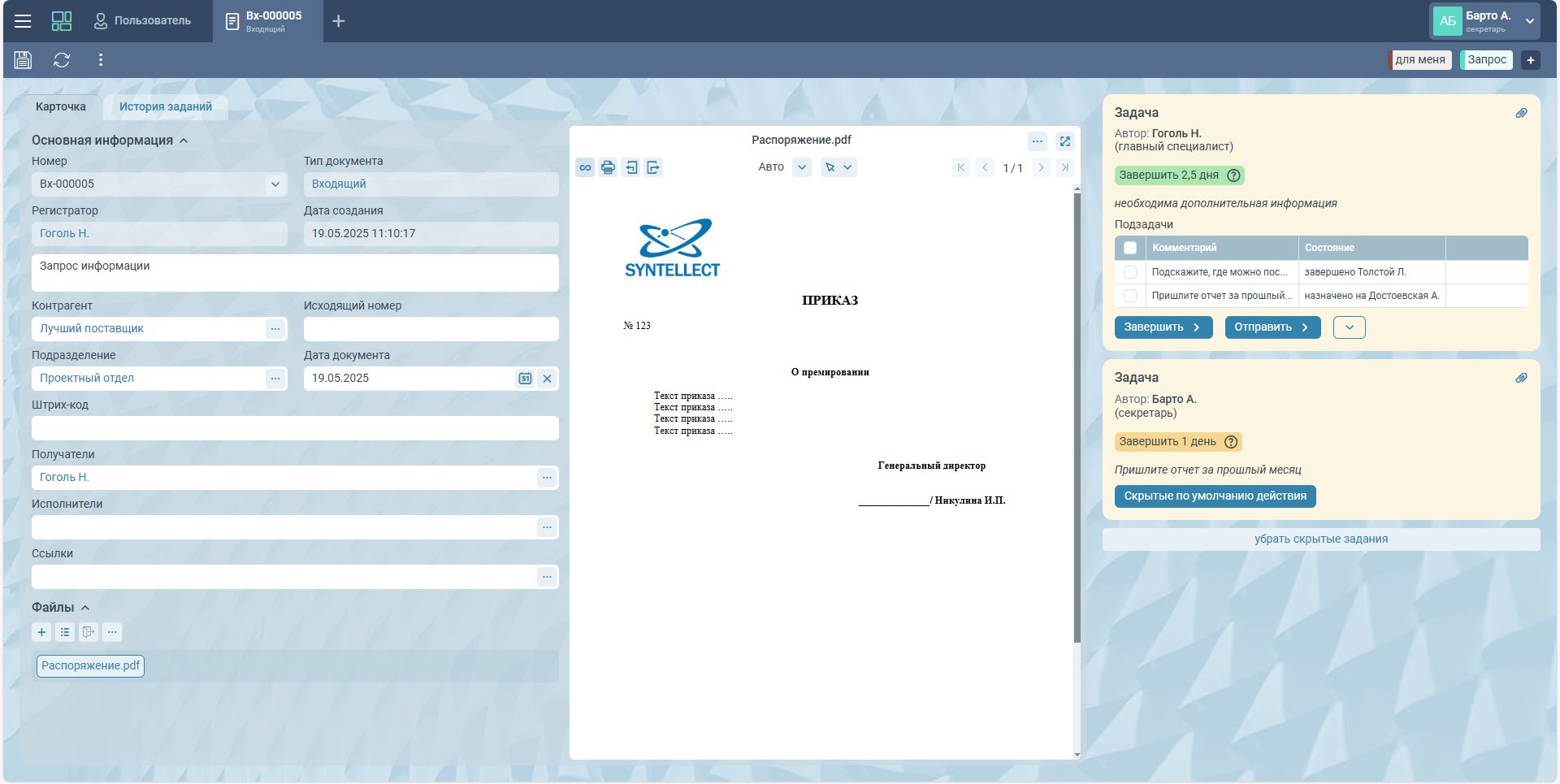Click into the Штрих-код input field
The width and height of the screenshot is (1560, 784).
(294, 428)
